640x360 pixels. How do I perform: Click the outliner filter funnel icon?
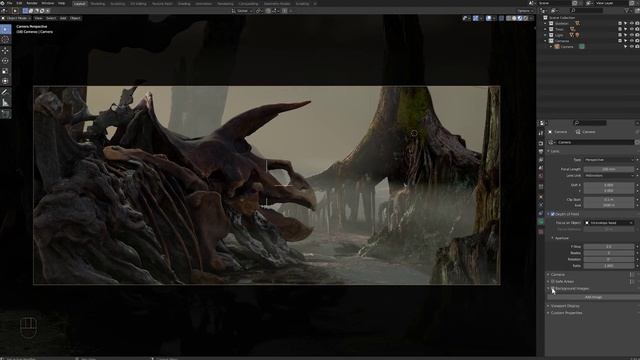coord(627,11)
